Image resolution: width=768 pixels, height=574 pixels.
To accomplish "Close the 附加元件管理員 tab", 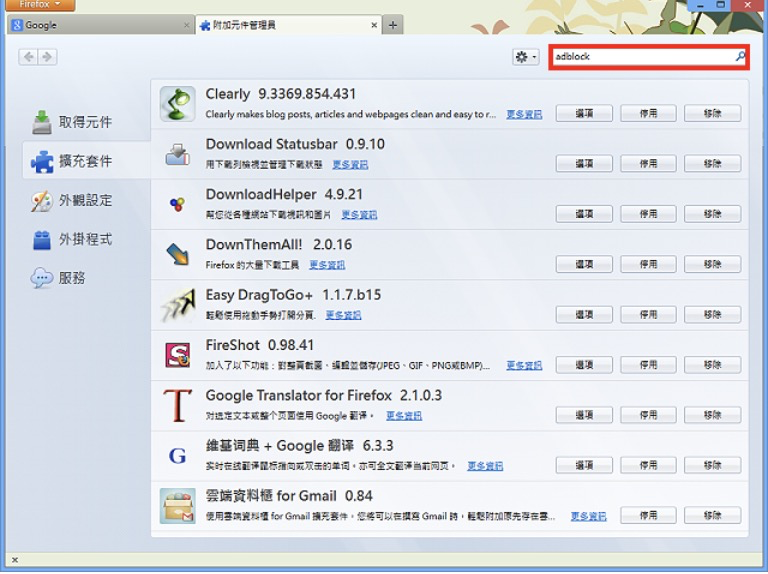I will point(374,25).
